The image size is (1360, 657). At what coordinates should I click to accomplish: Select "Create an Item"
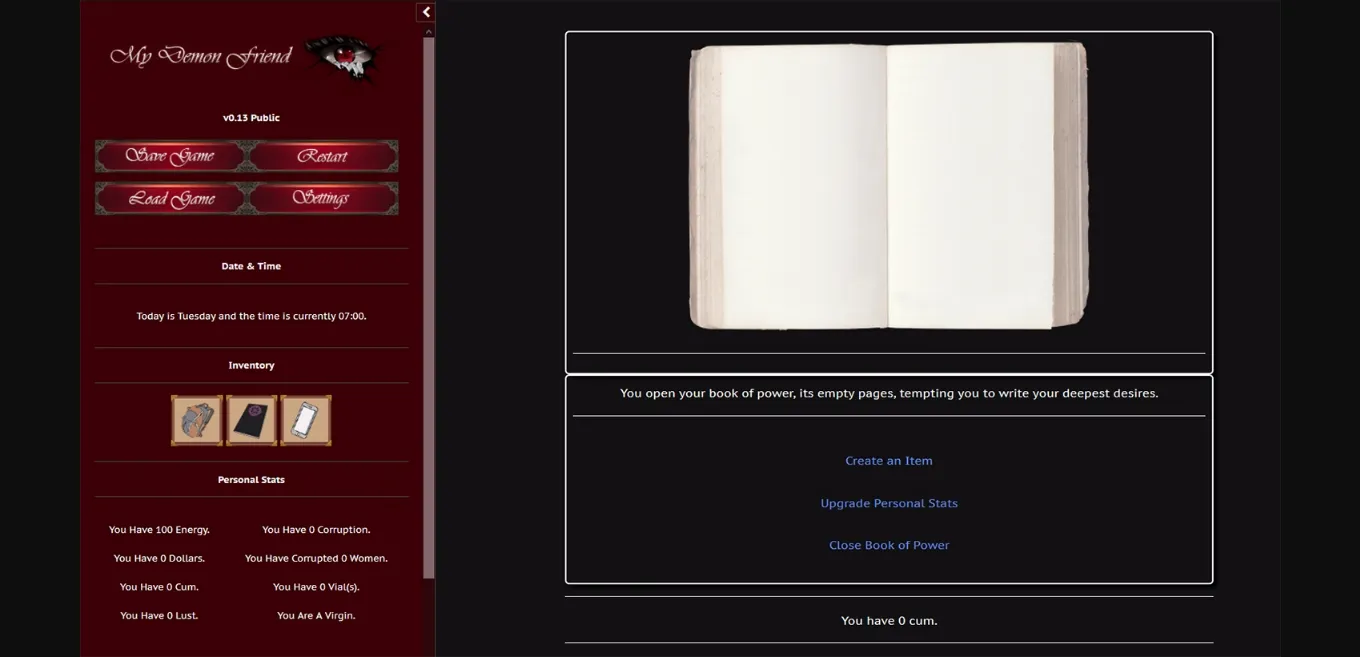pyautogui.click(x=888, y=460)
